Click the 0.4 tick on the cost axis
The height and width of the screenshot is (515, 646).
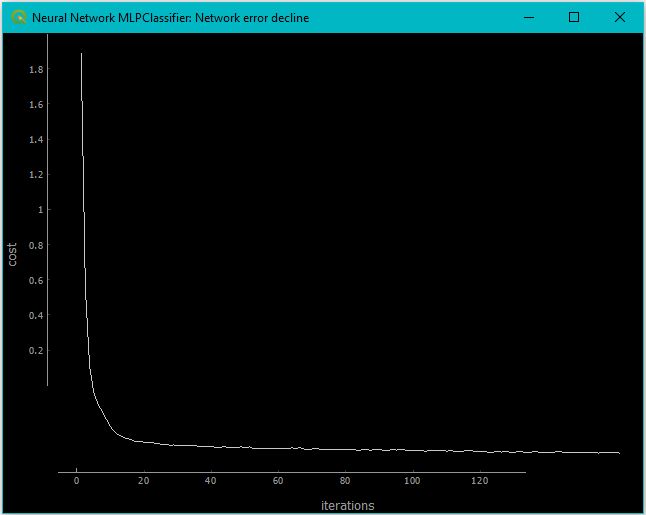(x=36, y=316)
